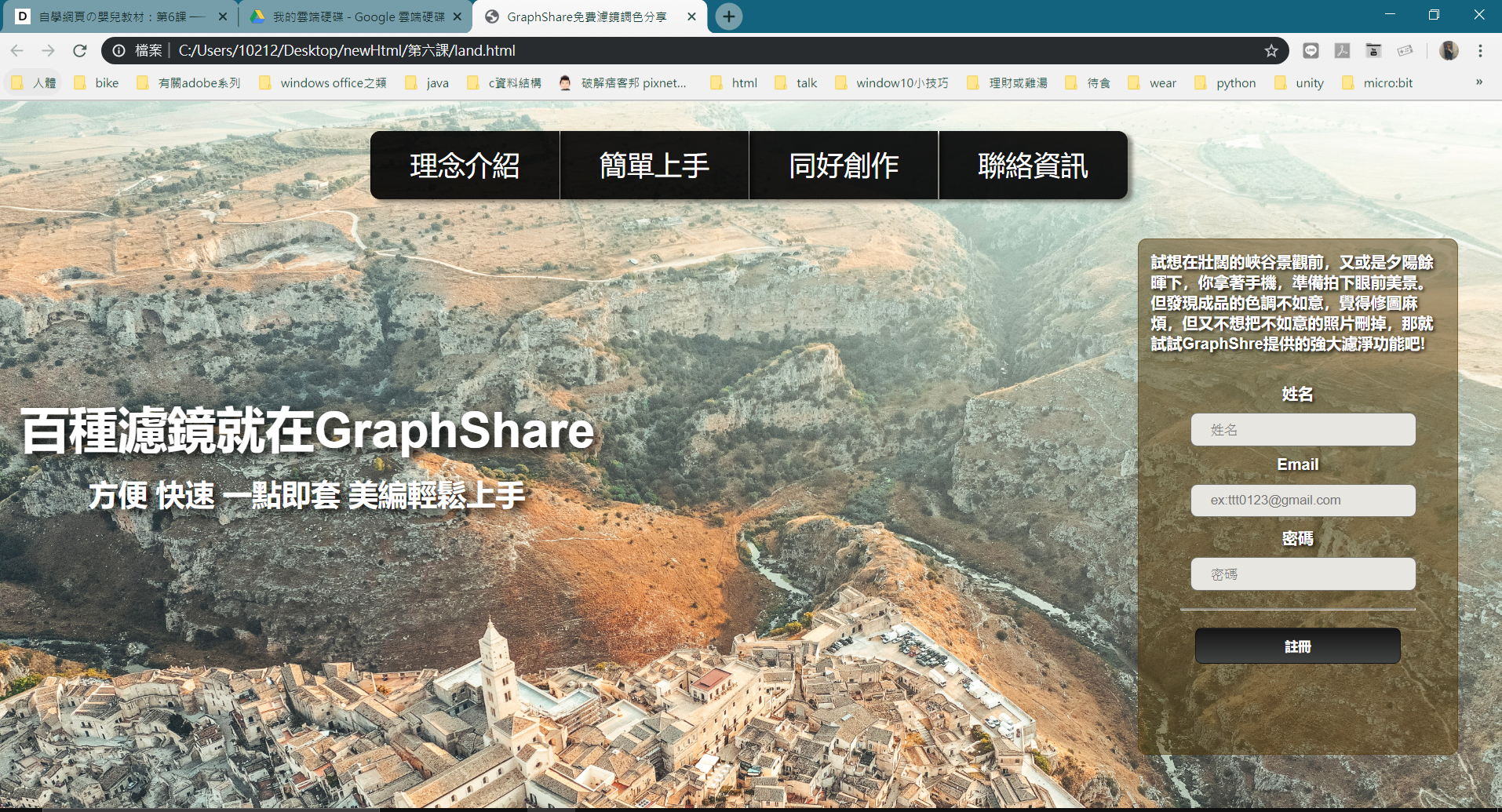Click the 密碼 password field
Screen dimensions: 1502x812
[1303, 574]
